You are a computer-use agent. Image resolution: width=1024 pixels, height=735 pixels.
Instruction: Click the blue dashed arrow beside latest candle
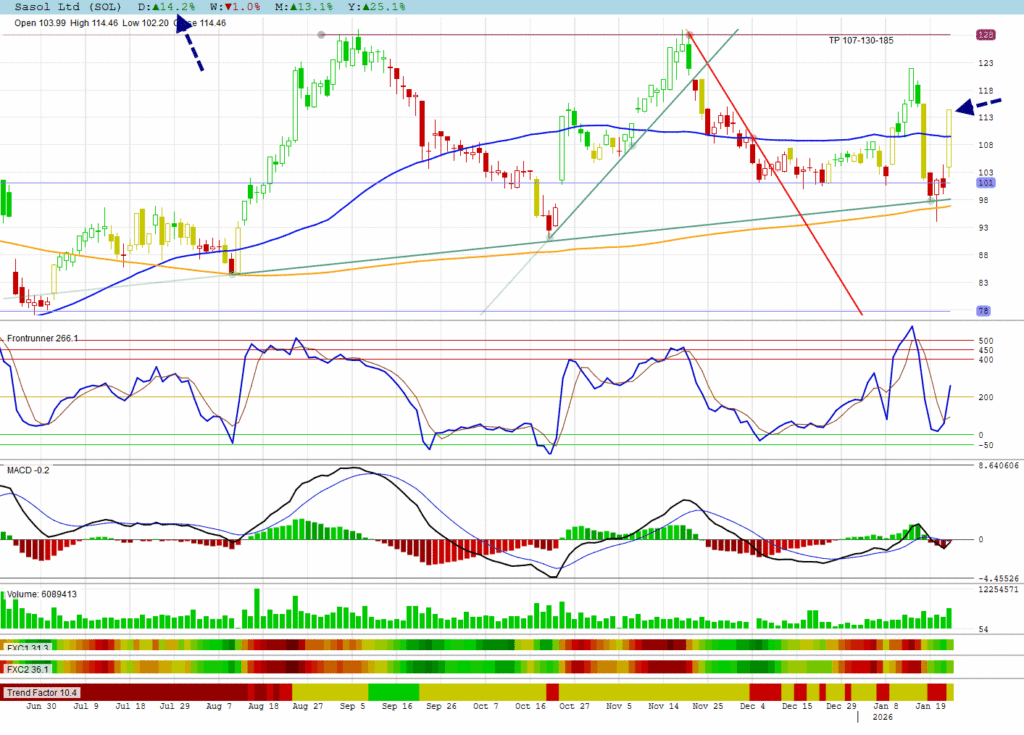coord(977,105)
